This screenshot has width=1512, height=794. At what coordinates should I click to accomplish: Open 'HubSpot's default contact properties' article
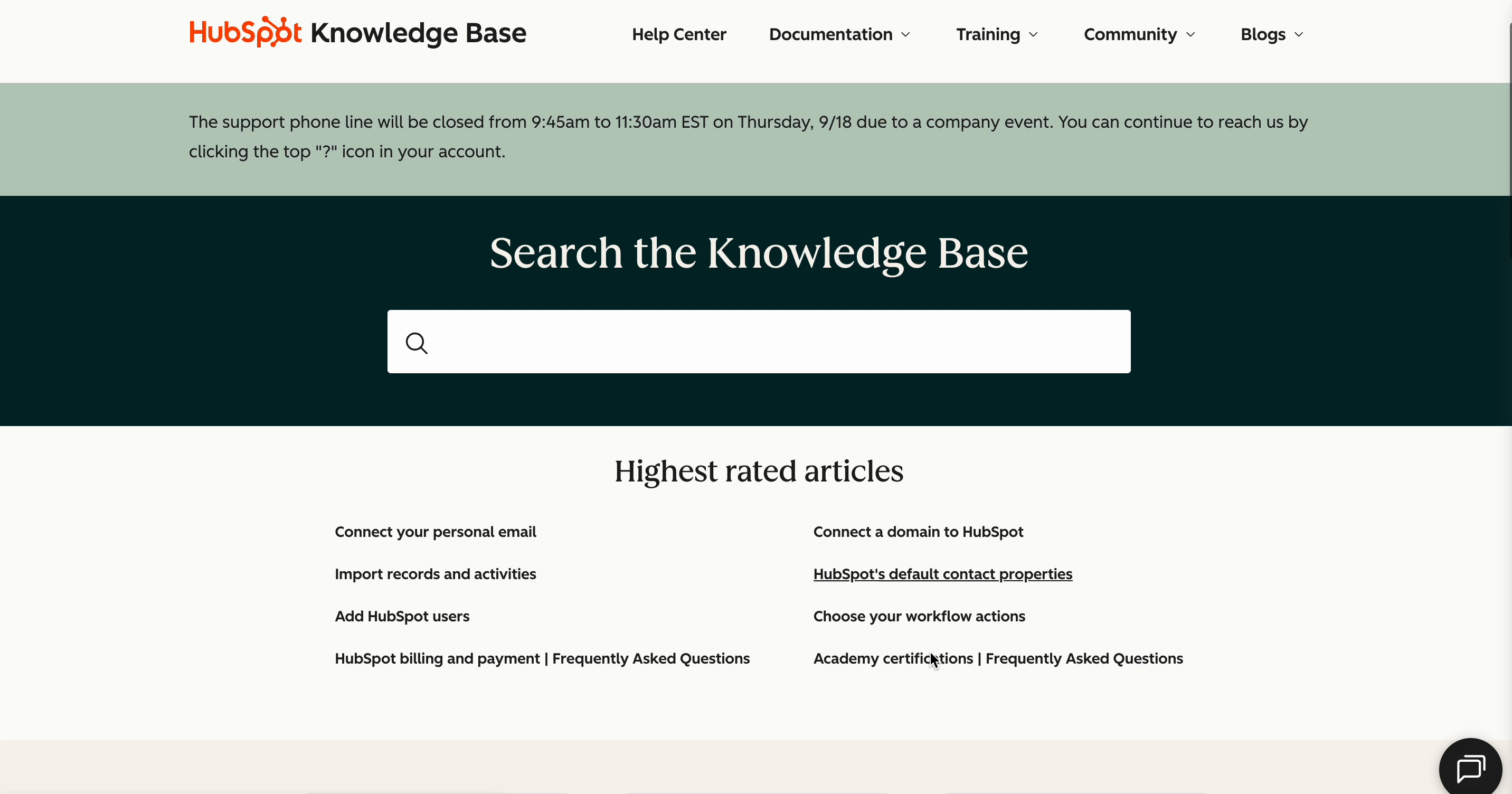click(x=943, y=574)
